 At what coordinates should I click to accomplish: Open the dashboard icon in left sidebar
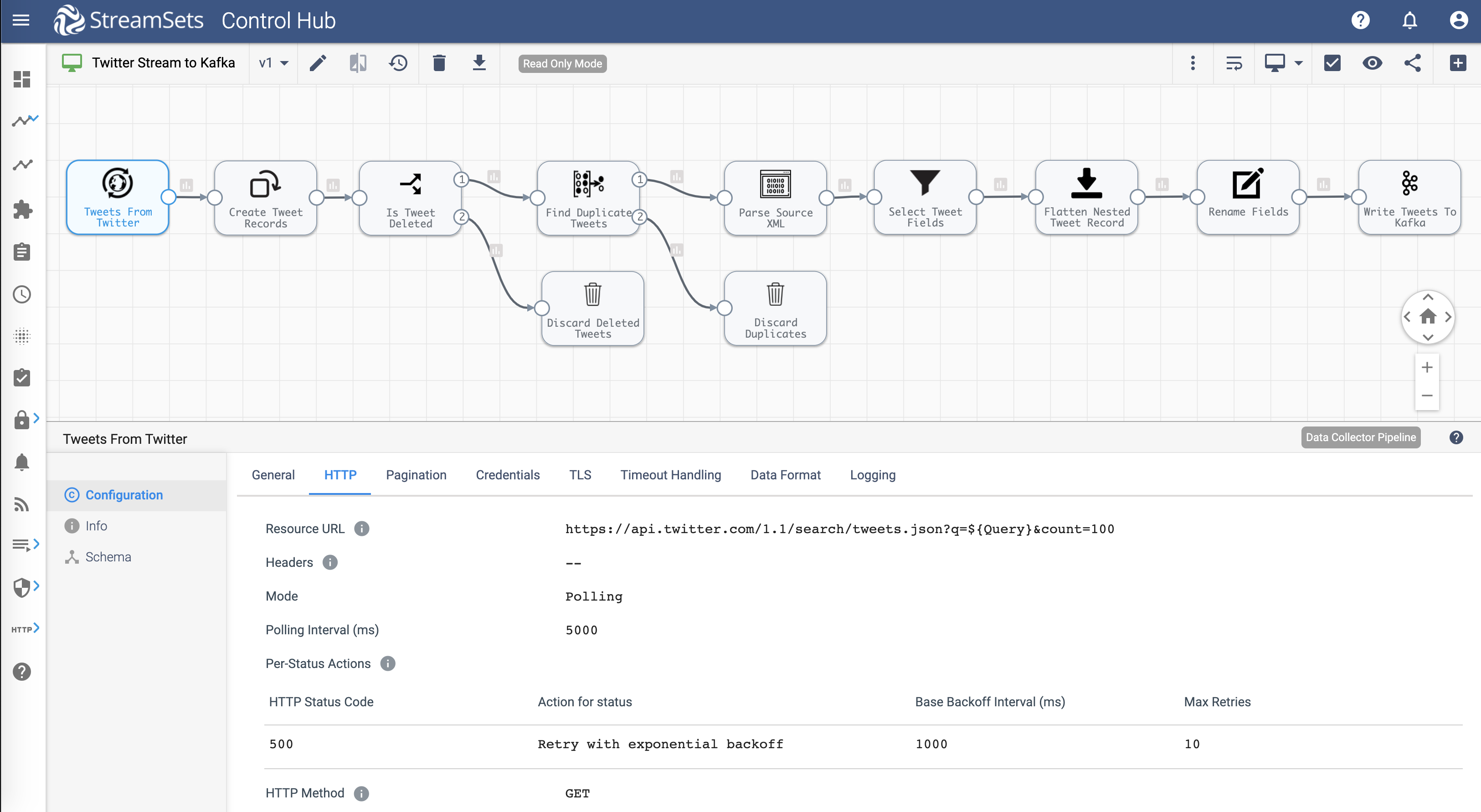pyautogui.click(x=22, y=79)
